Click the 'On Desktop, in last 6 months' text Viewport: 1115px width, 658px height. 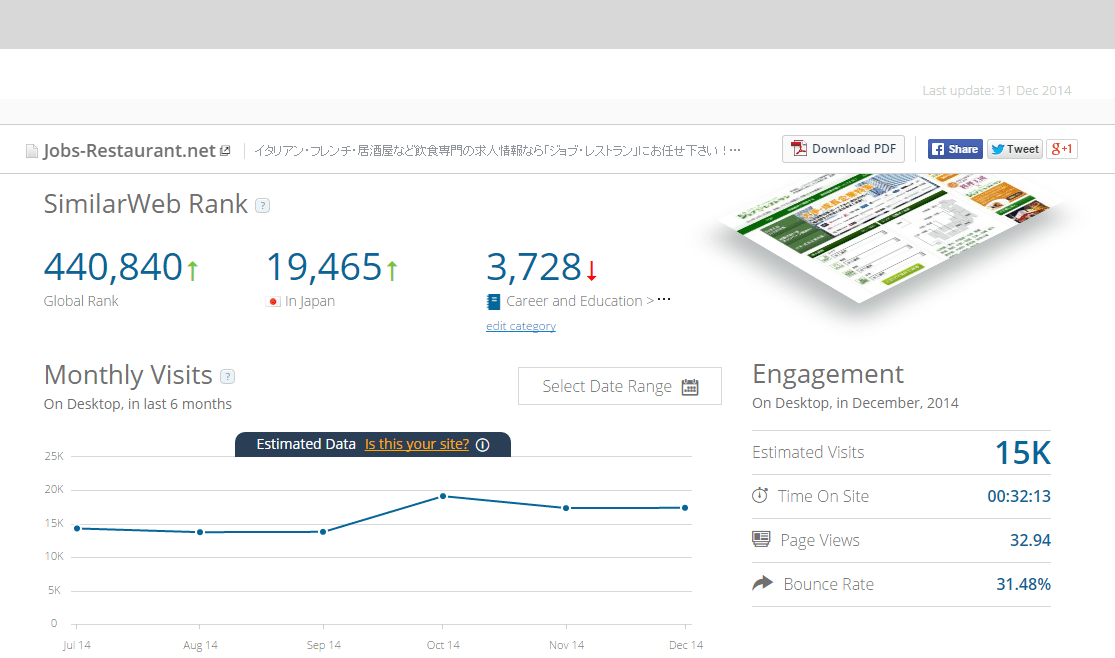tap(138, 404)
